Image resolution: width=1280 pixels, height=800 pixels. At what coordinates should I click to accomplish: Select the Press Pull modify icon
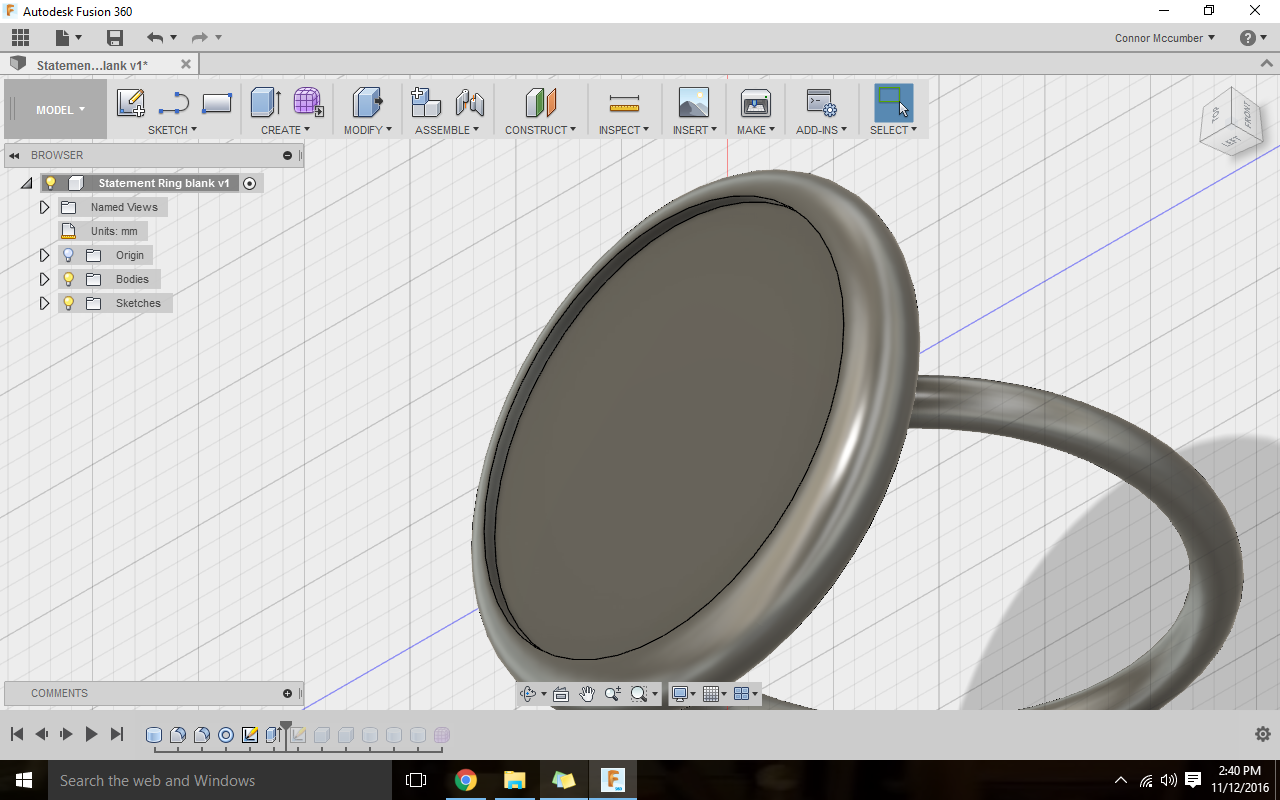click(368, 102)
